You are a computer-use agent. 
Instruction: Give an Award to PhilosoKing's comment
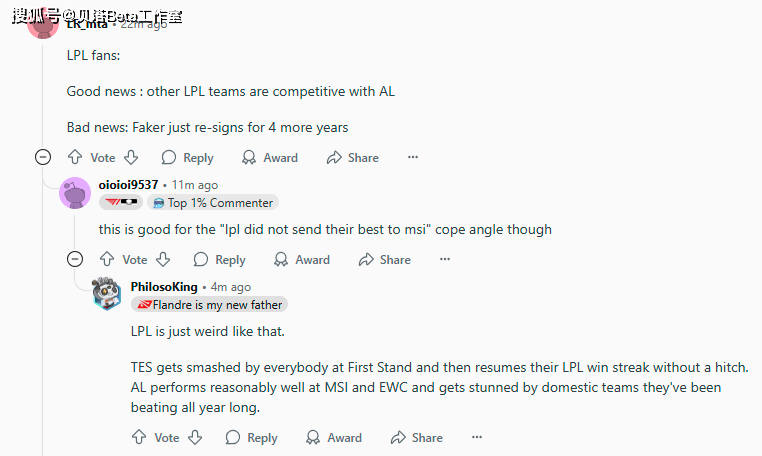click(334, 438)
